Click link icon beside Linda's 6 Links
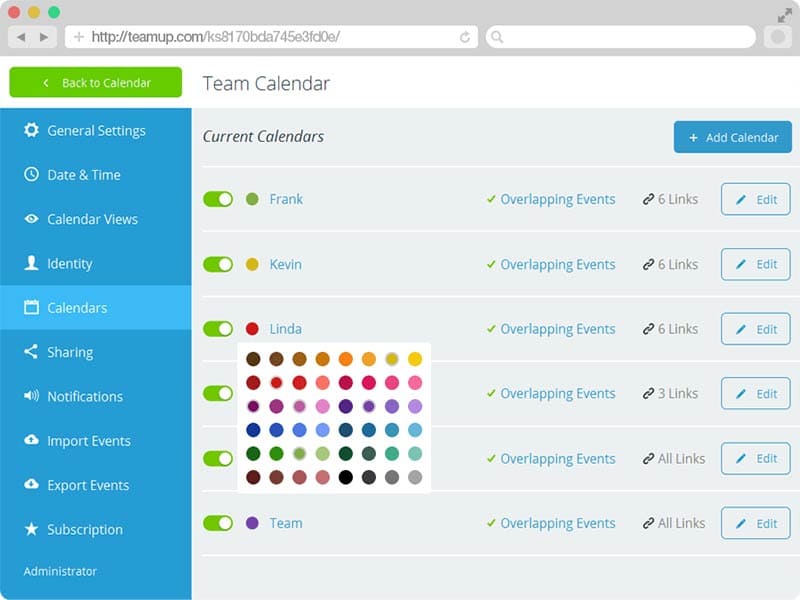This screenshot has width=800, height=600. [648, 329]
